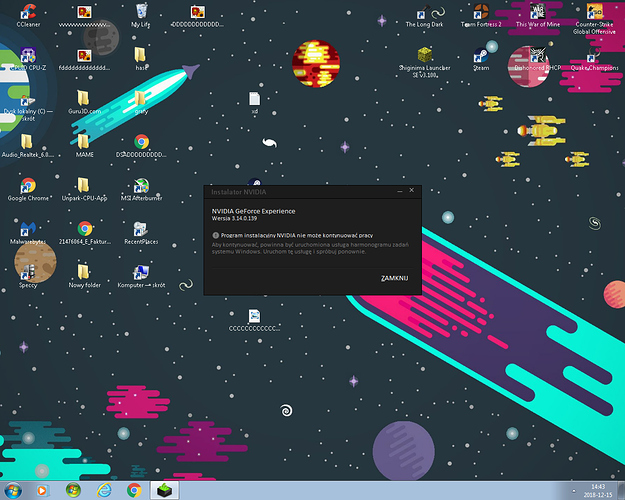Click Internet Explorer in the taskbar
Image resolution: width=625 pixels, height=500 pixels.
pos(103,490)
